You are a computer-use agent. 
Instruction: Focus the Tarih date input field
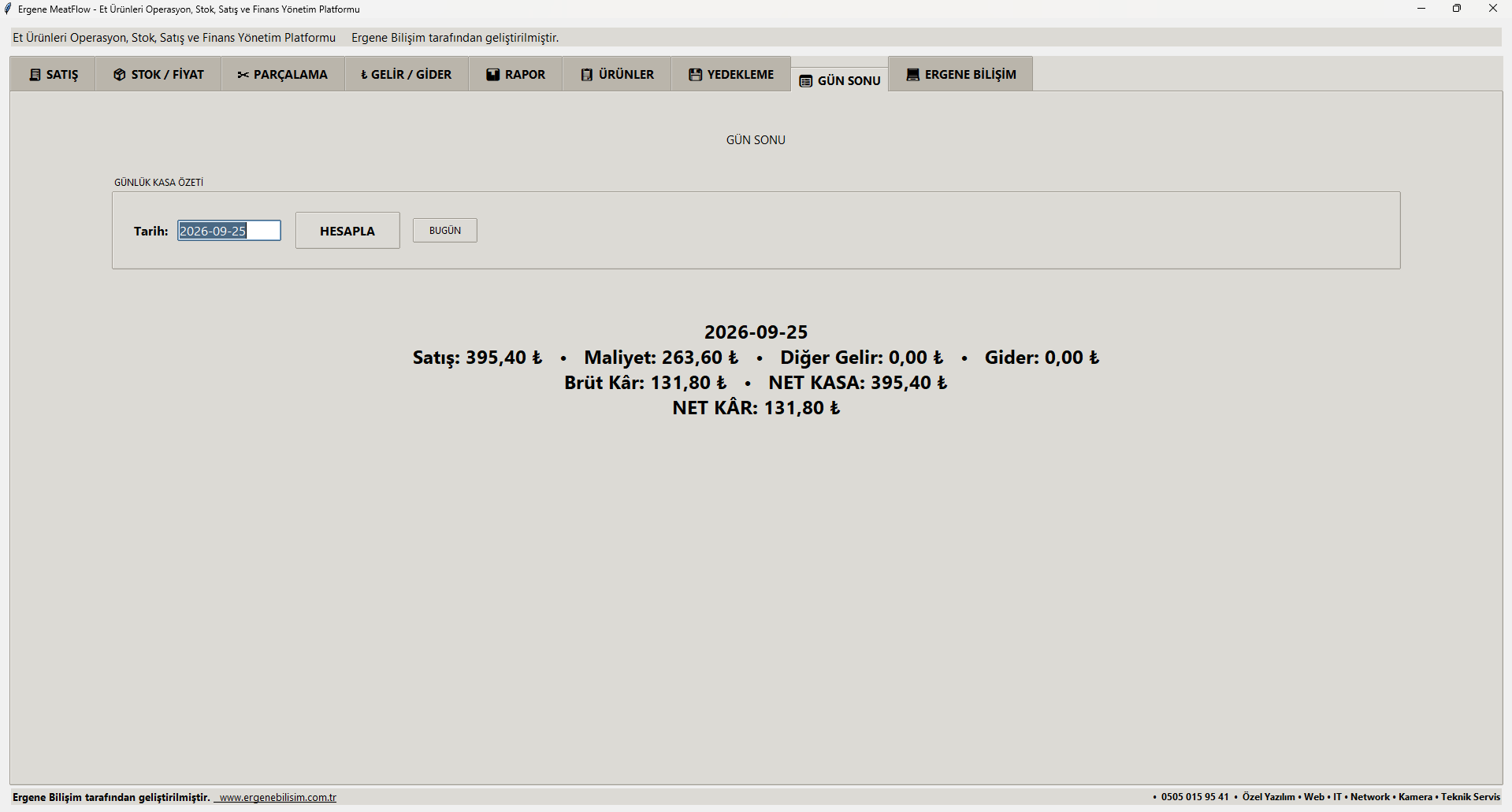point(229,231)
